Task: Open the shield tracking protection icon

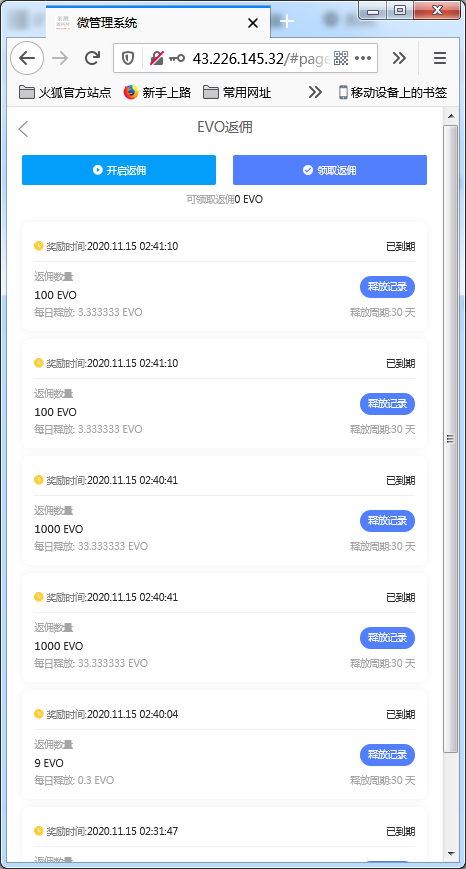Action: [x=128, y=58]
